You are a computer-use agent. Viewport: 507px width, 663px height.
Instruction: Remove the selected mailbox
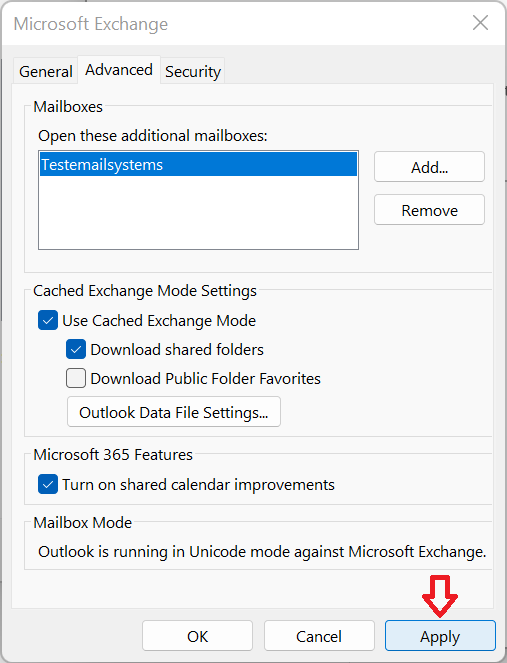[x=429, y=210]
